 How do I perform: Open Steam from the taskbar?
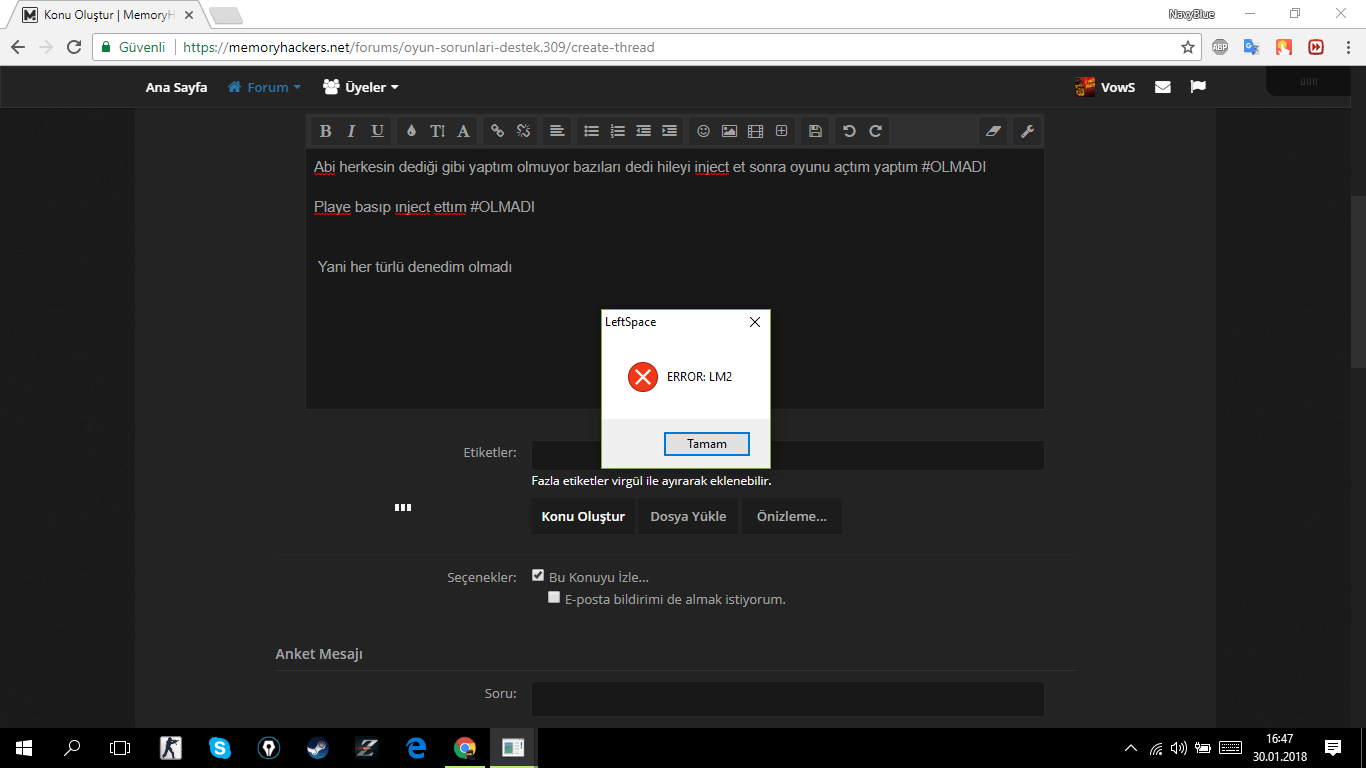click(318, 747)
